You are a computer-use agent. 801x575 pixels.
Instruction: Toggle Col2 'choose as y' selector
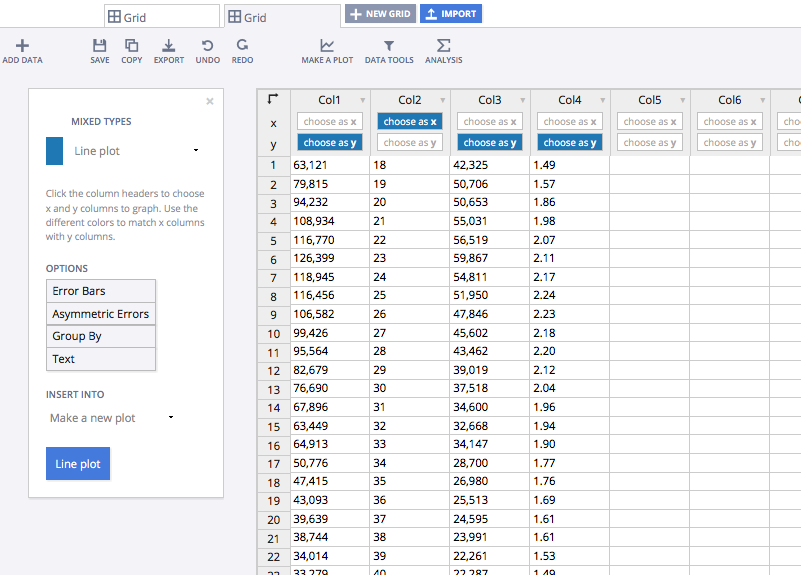(x=410, y=143)
